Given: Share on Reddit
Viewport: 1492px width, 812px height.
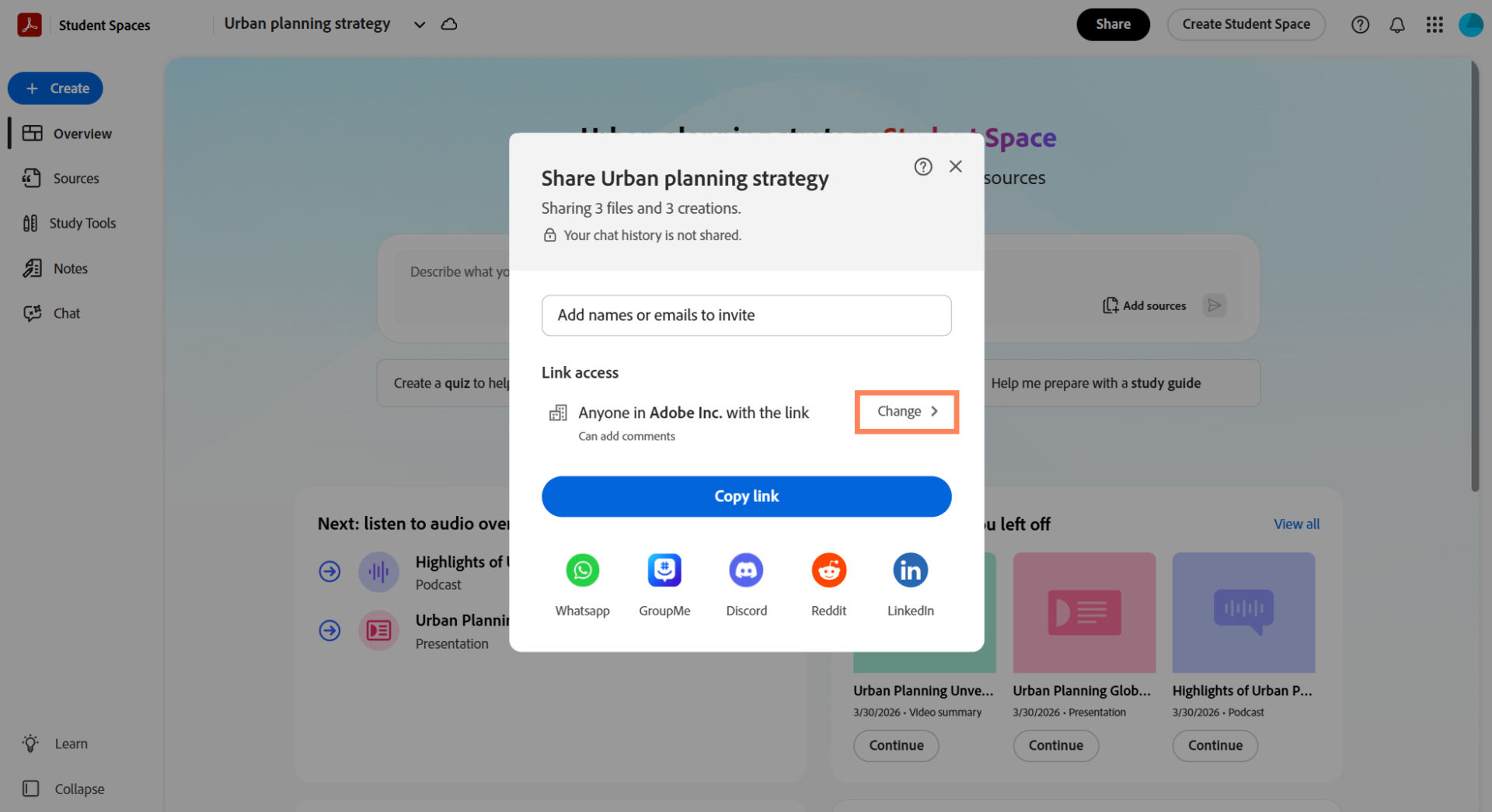Looking at the screenshot, I should coord(828,570).
